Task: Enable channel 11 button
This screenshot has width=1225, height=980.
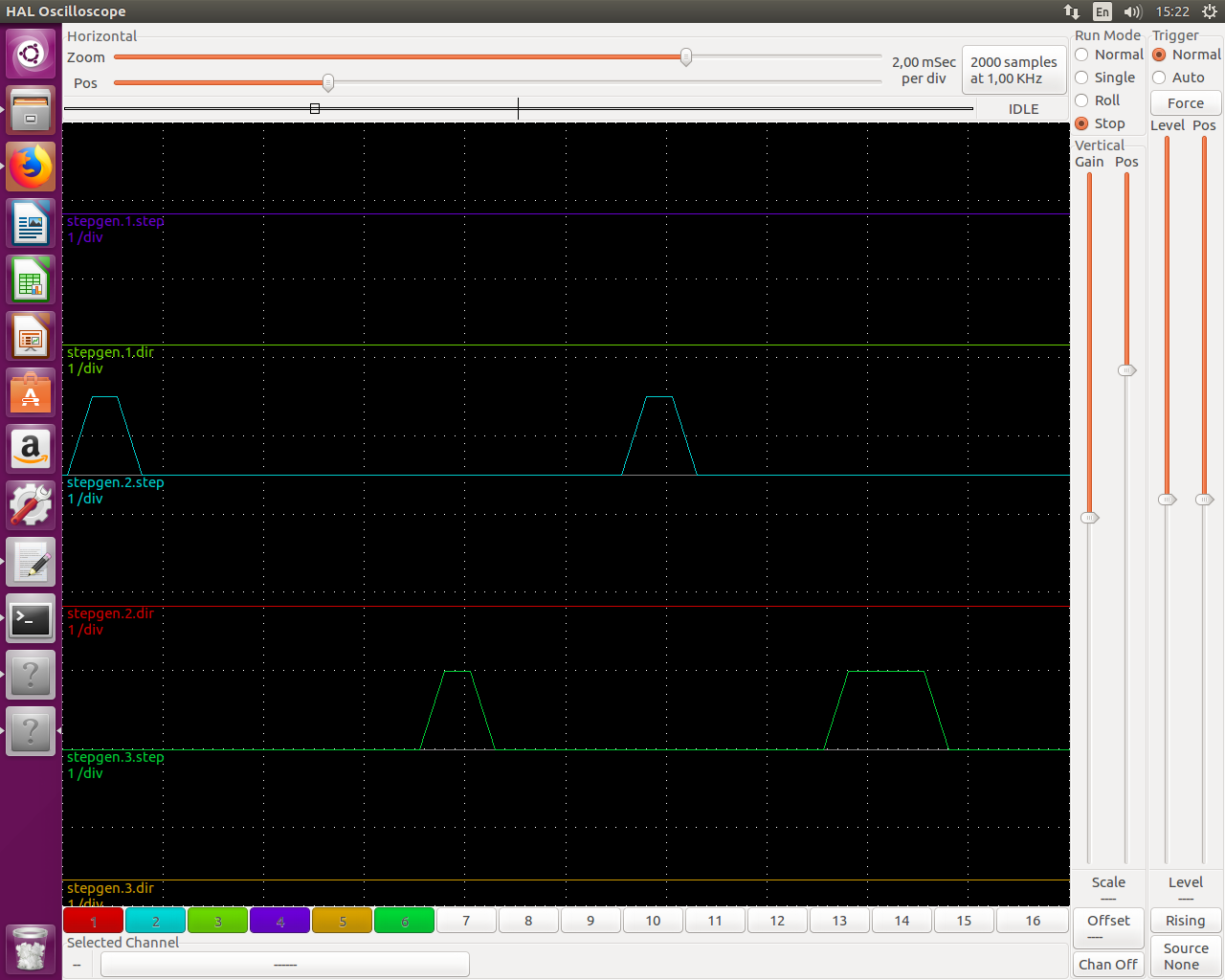Action: pyautogui.click(x=715, y=921)
